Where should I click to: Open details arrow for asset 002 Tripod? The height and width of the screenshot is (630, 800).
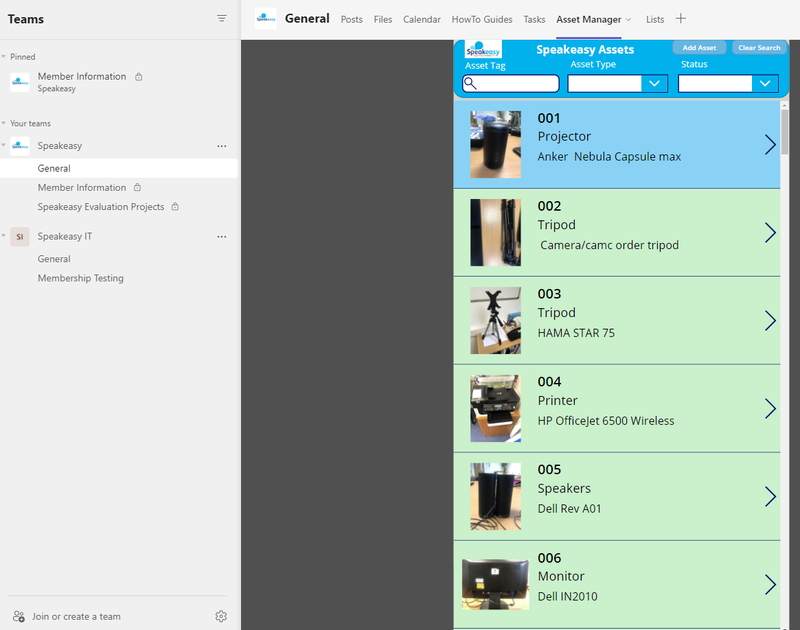[x=770, y=233]
